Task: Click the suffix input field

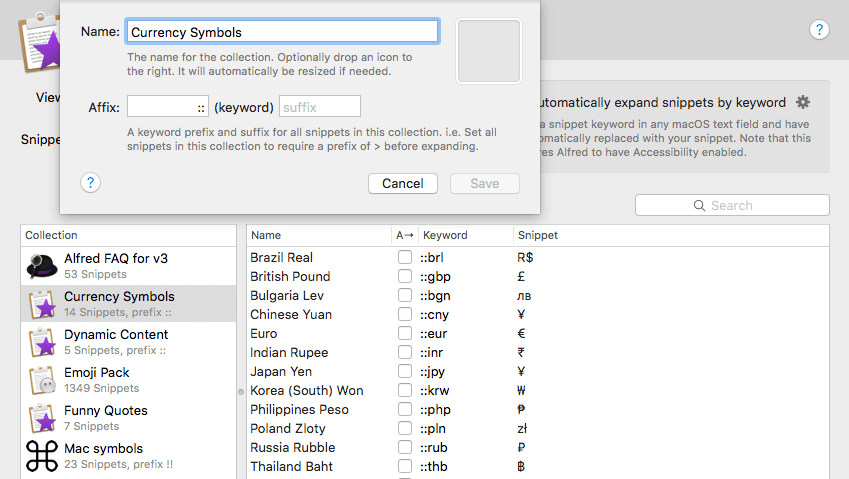Action: tap(320, 106)
